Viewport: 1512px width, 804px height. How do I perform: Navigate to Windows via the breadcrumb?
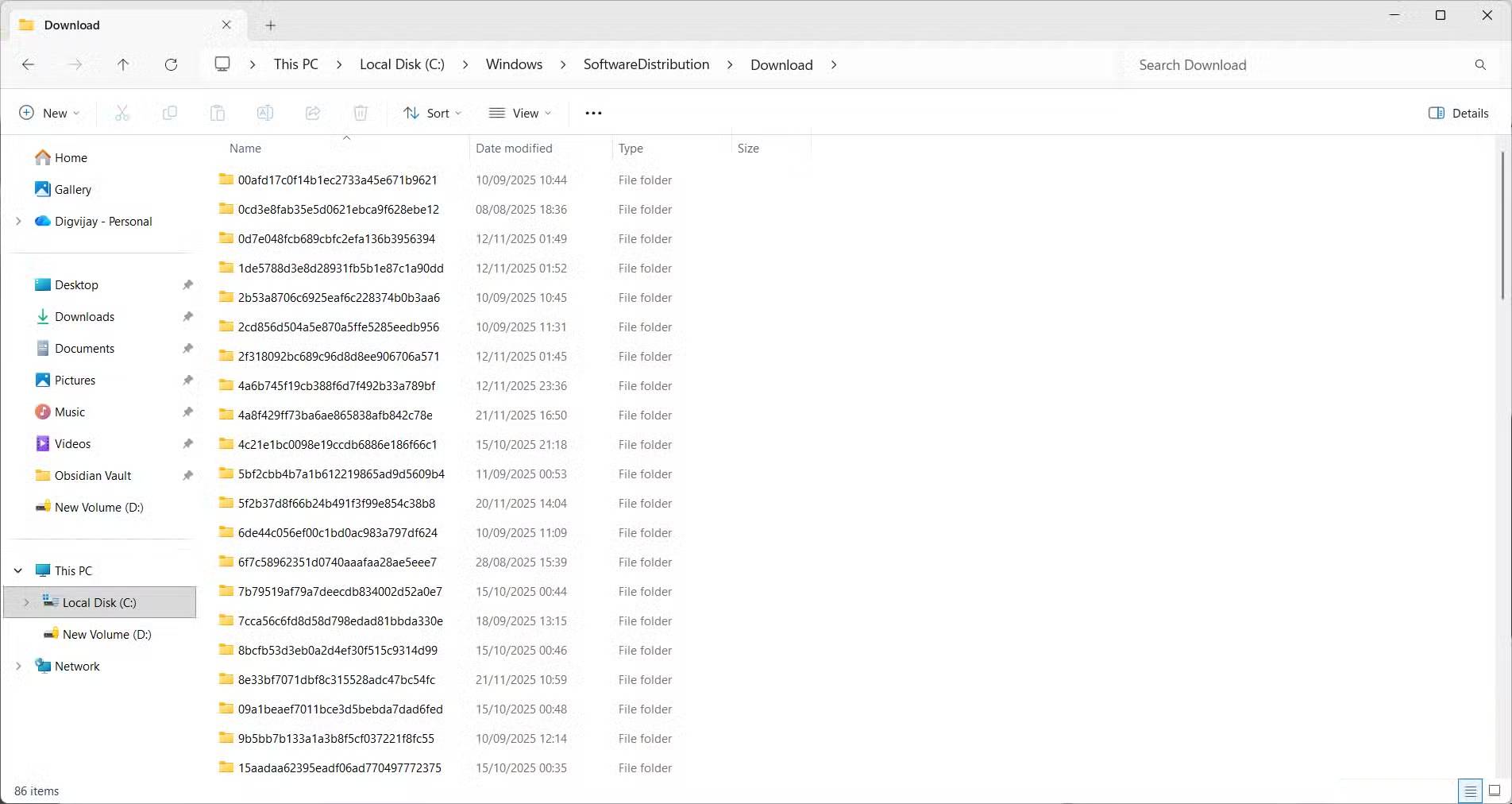click(x=513, y=64)
